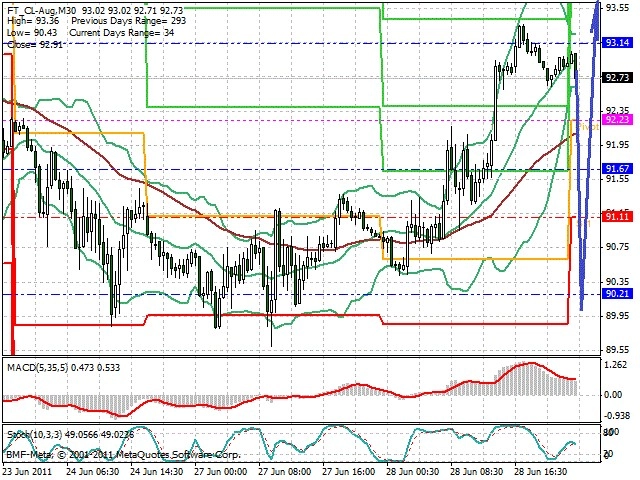Click the 89.55 price scale value
Screen dimensions: 640x480
tap(617, 350)
